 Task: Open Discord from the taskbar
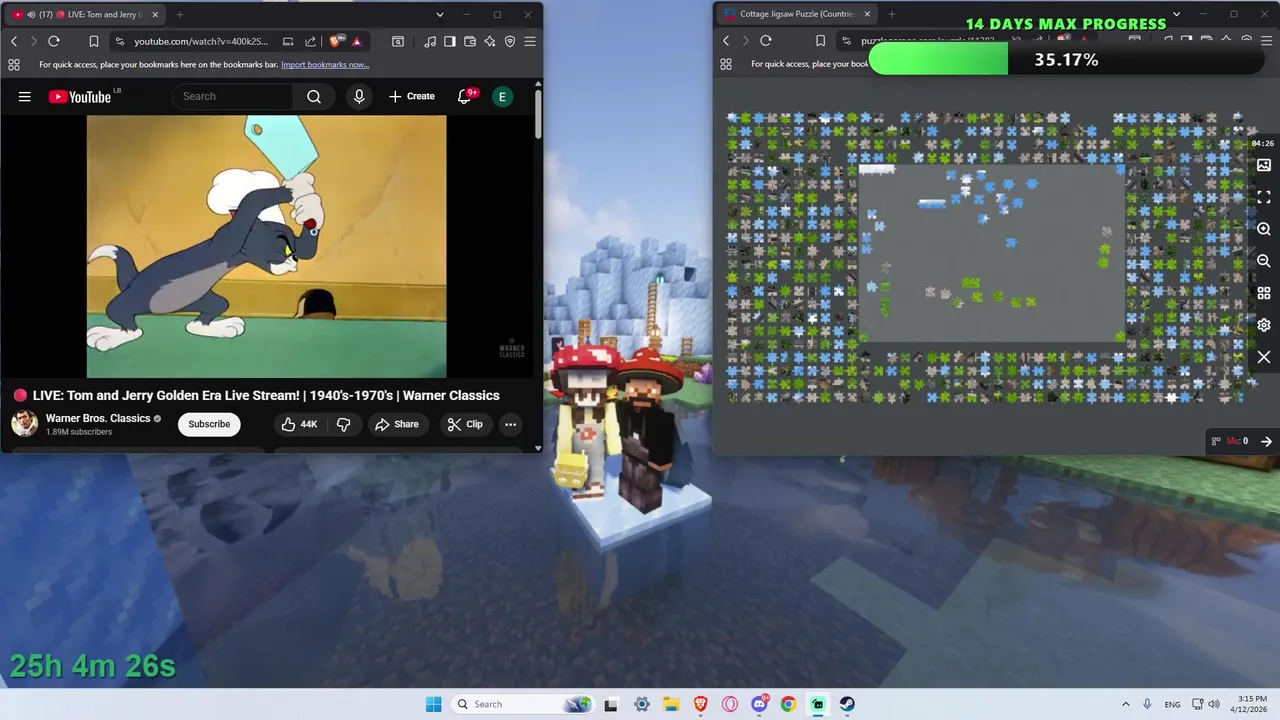coord(759,704)
